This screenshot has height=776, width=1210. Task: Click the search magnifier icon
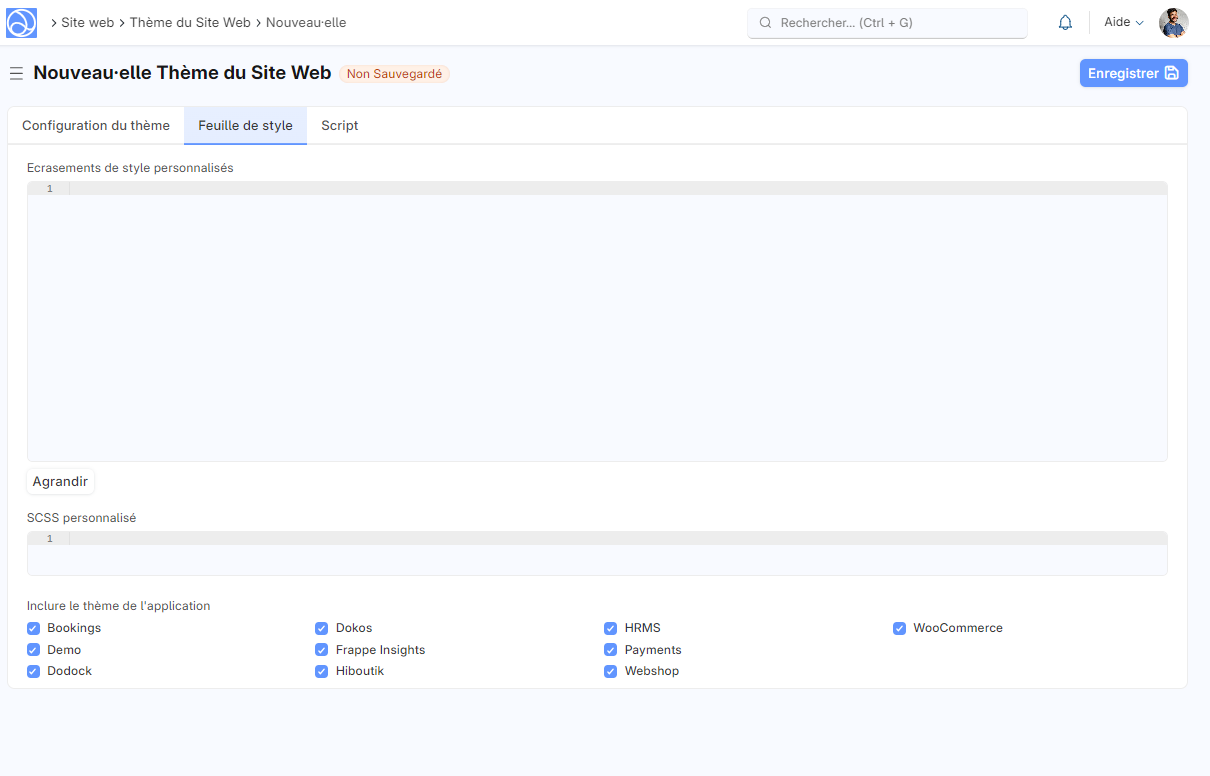[766, 22]
